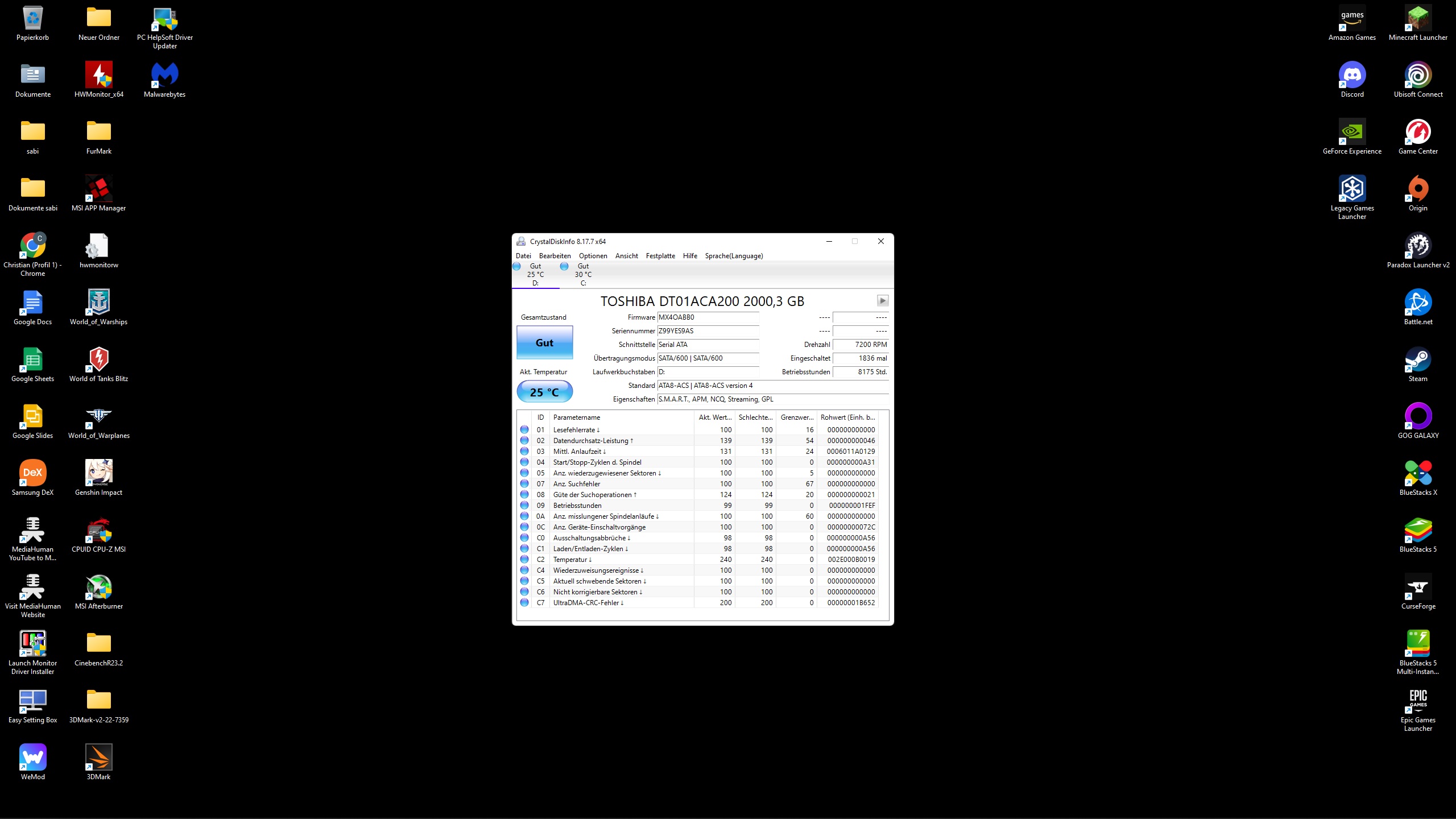Open the Festplatte menu
This screenshot has width=1456, height=819.
[x=660, y=256]
